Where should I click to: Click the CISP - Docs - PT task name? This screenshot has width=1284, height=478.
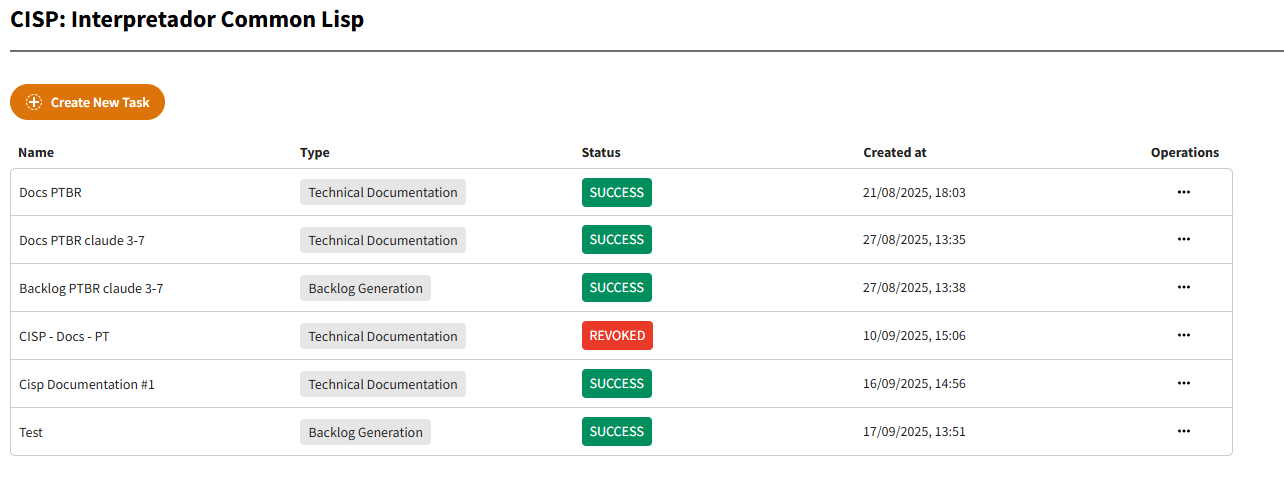(x=64, y=337)
